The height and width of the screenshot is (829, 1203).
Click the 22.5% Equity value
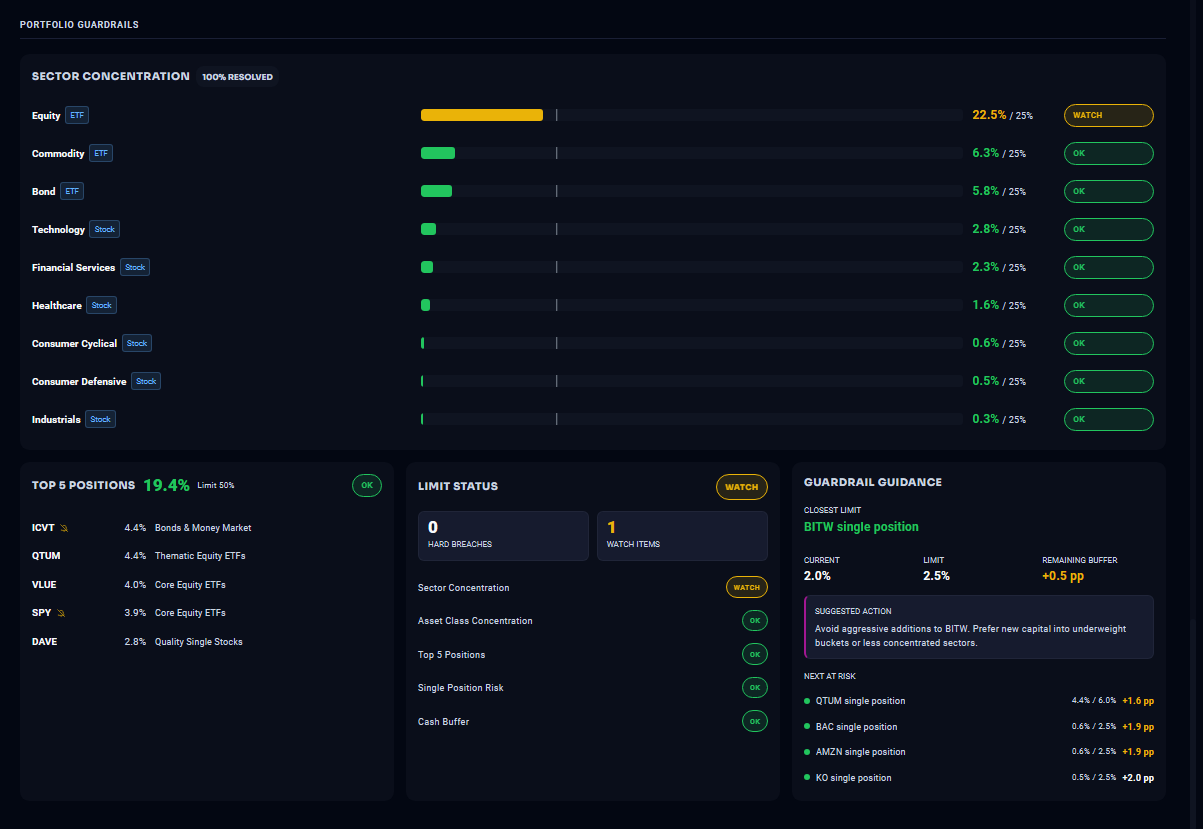click(x=989, y=115)
